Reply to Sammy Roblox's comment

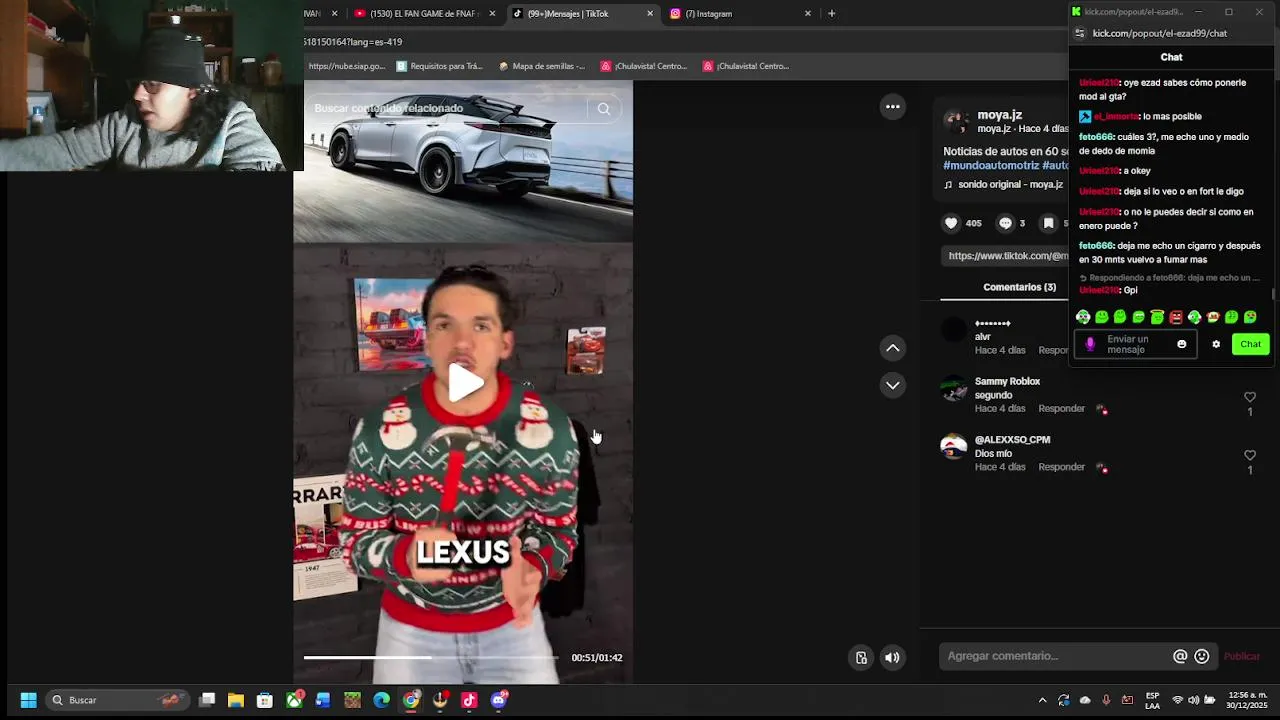pyautogui.click(x=1061, y=409)
